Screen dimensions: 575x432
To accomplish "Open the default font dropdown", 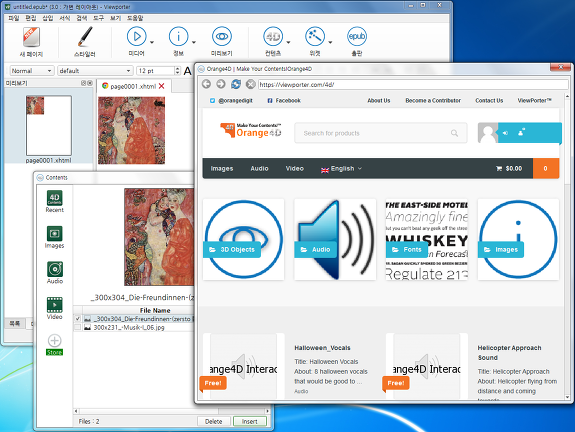I will click(x=95, y=71).
